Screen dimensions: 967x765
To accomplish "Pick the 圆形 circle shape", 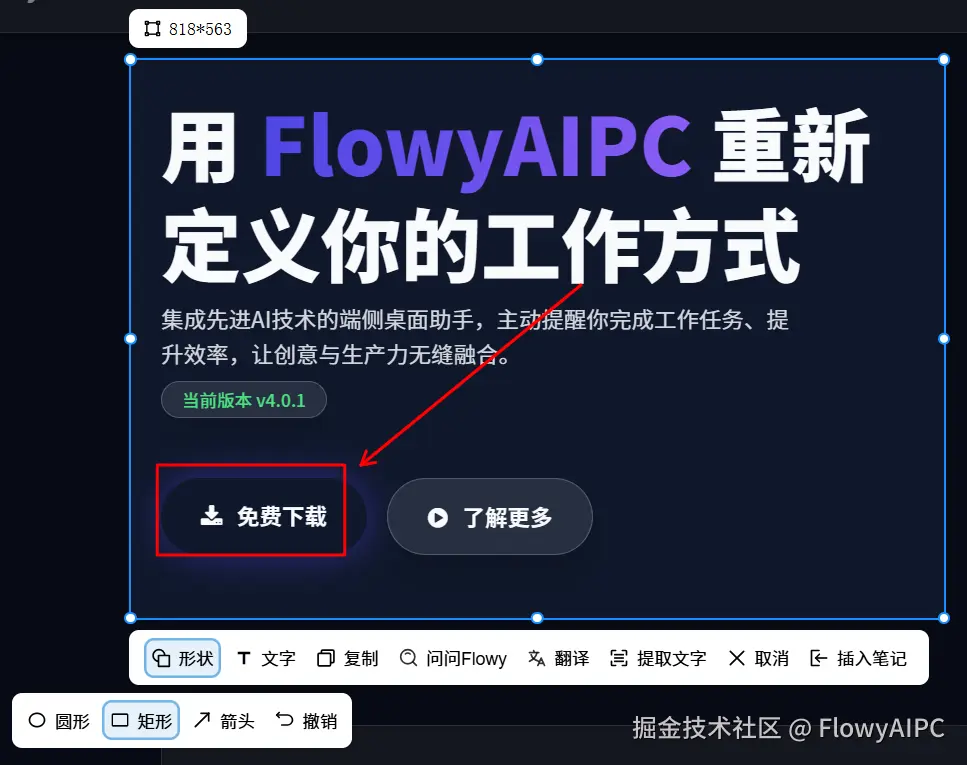I will (x=59, y=721).
